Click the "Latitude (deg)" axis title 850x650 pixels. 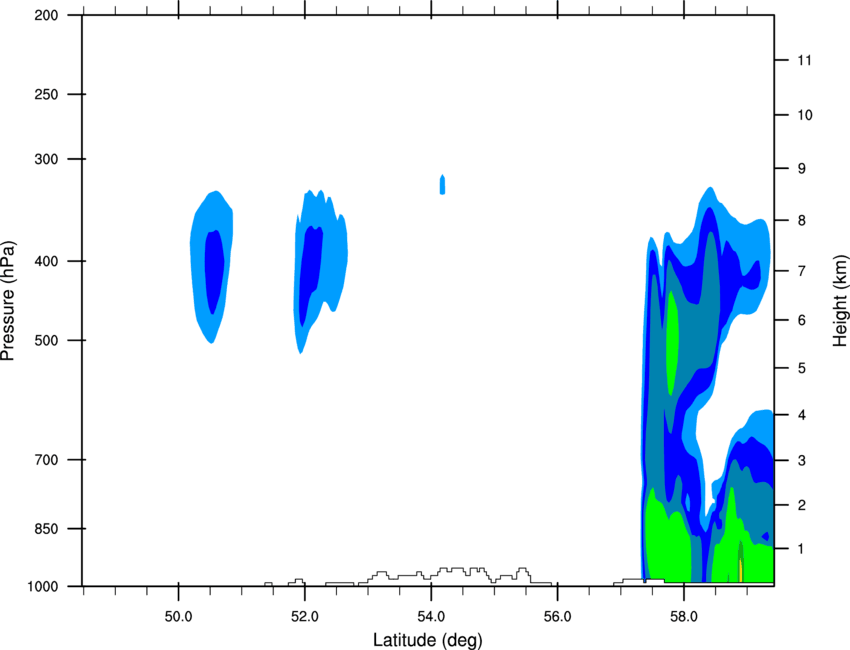428,640
